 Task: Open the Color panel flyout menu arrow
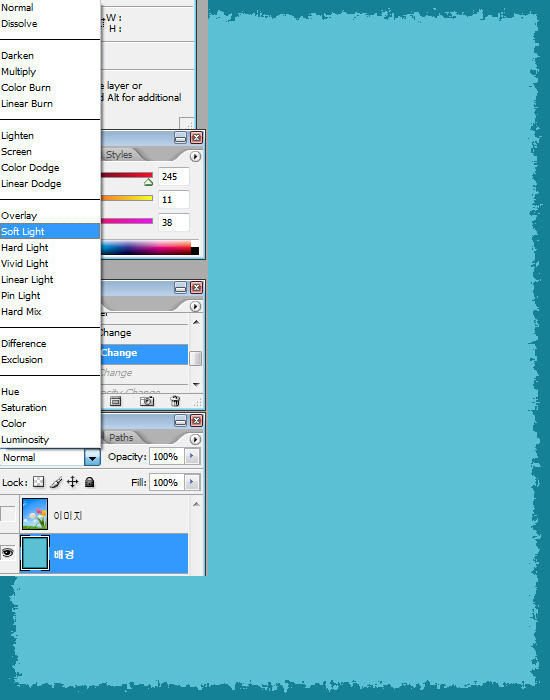coord(195,157)
